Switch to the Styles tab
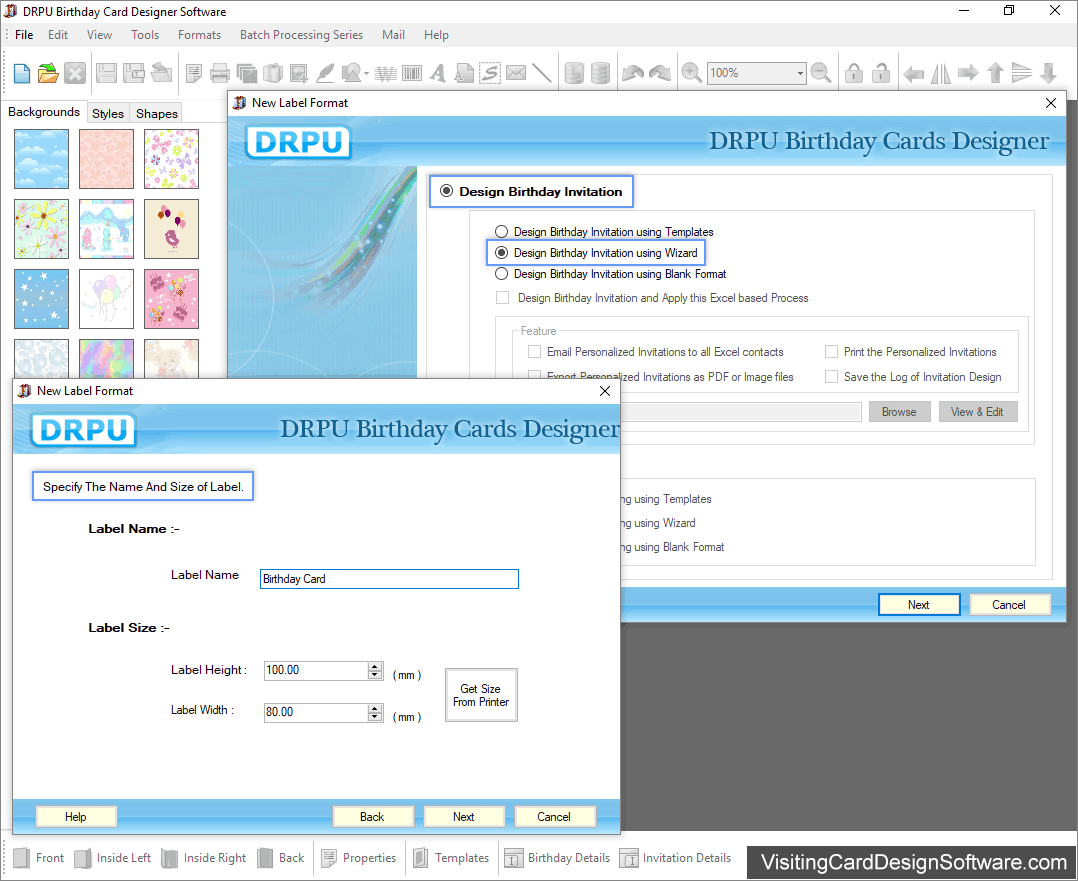 click(108, 113)
